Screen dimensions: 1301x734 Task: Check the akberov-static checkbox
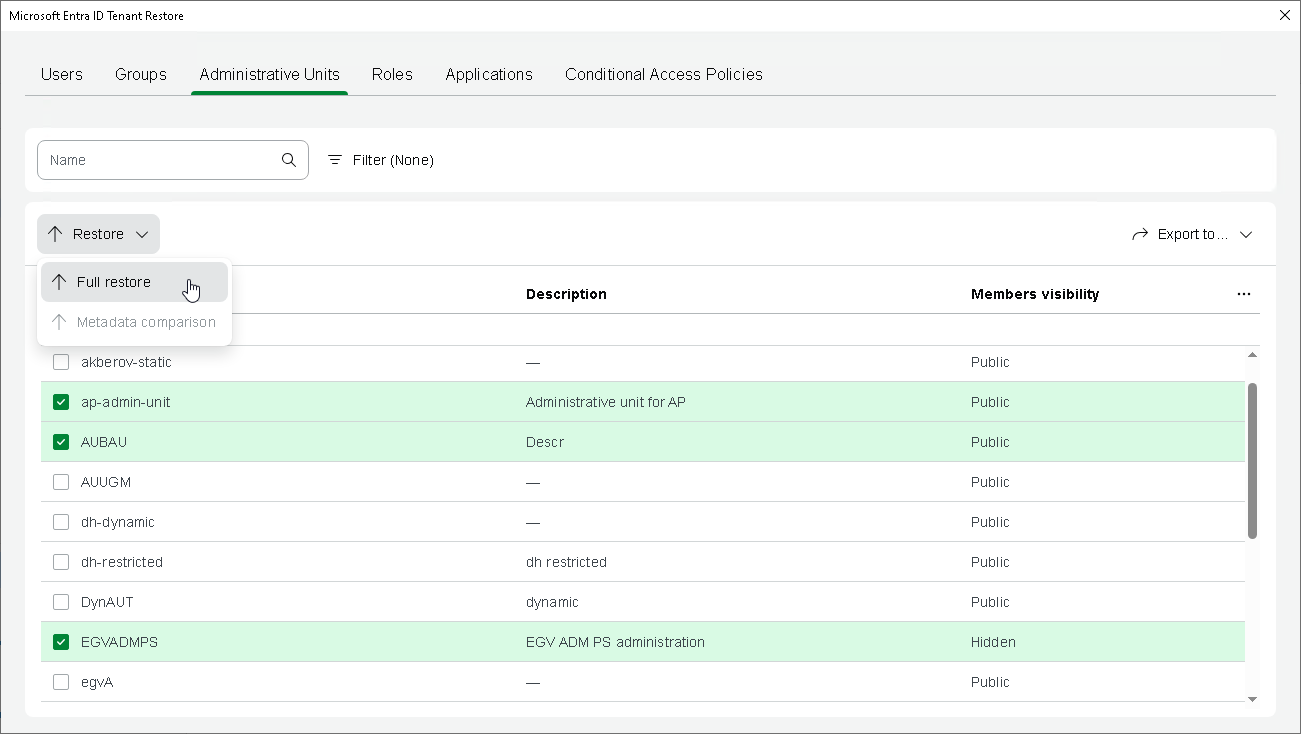61,362
